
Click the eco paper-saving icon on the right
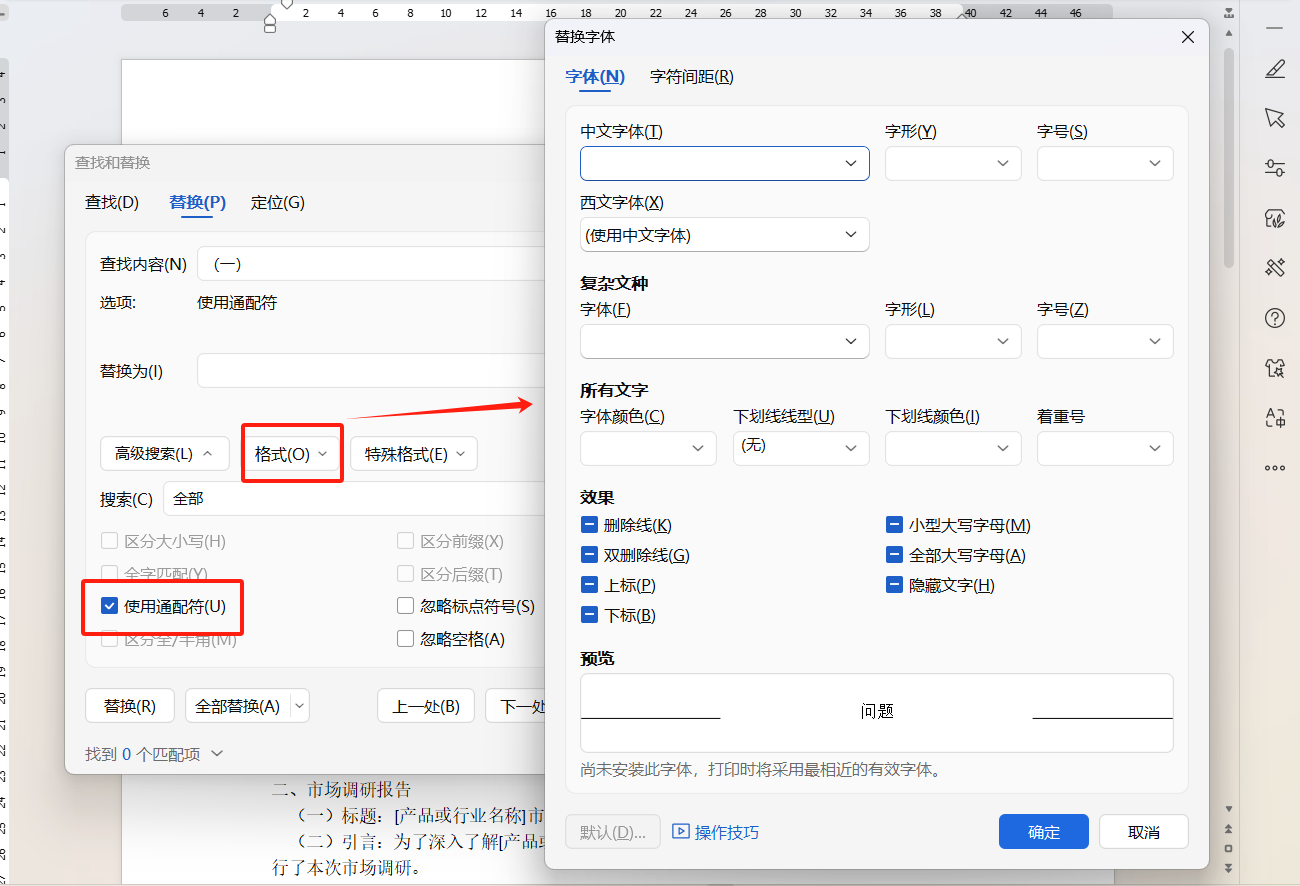click(1275, 218)
